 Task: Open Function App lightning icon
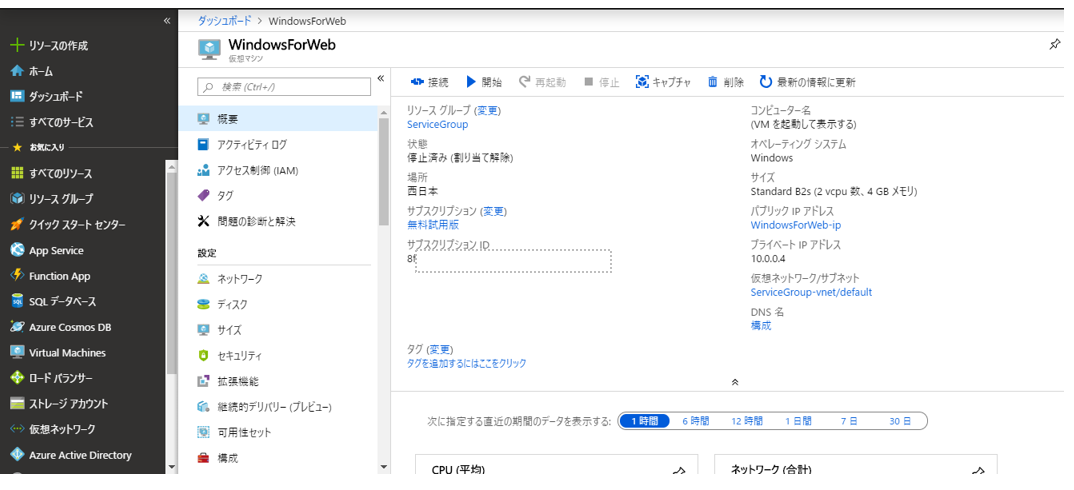(x=18, y=275)
